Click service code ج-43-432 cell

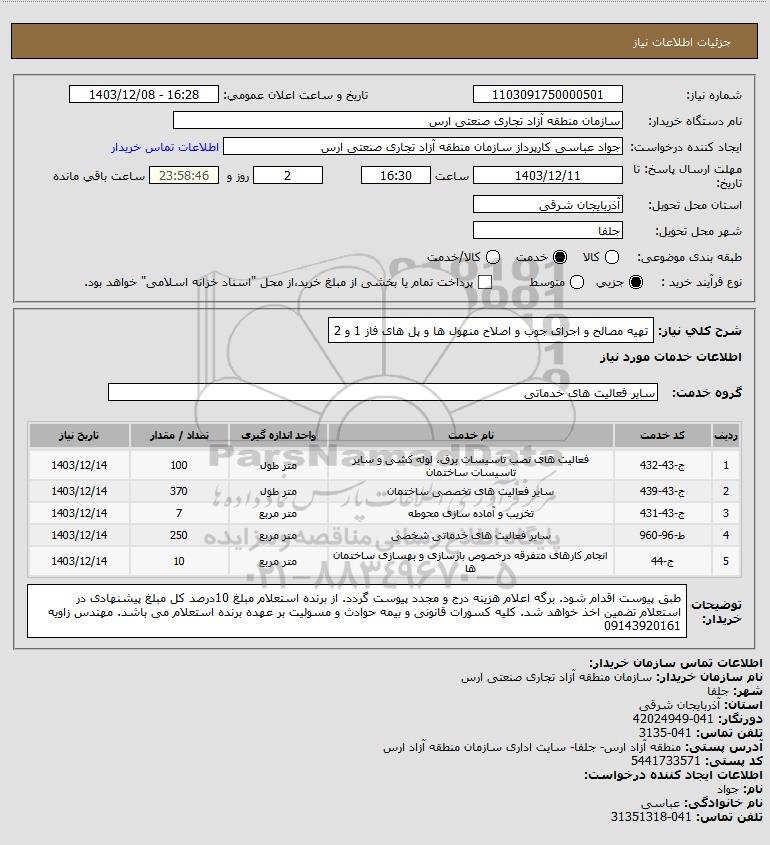[x=662, y=465]
